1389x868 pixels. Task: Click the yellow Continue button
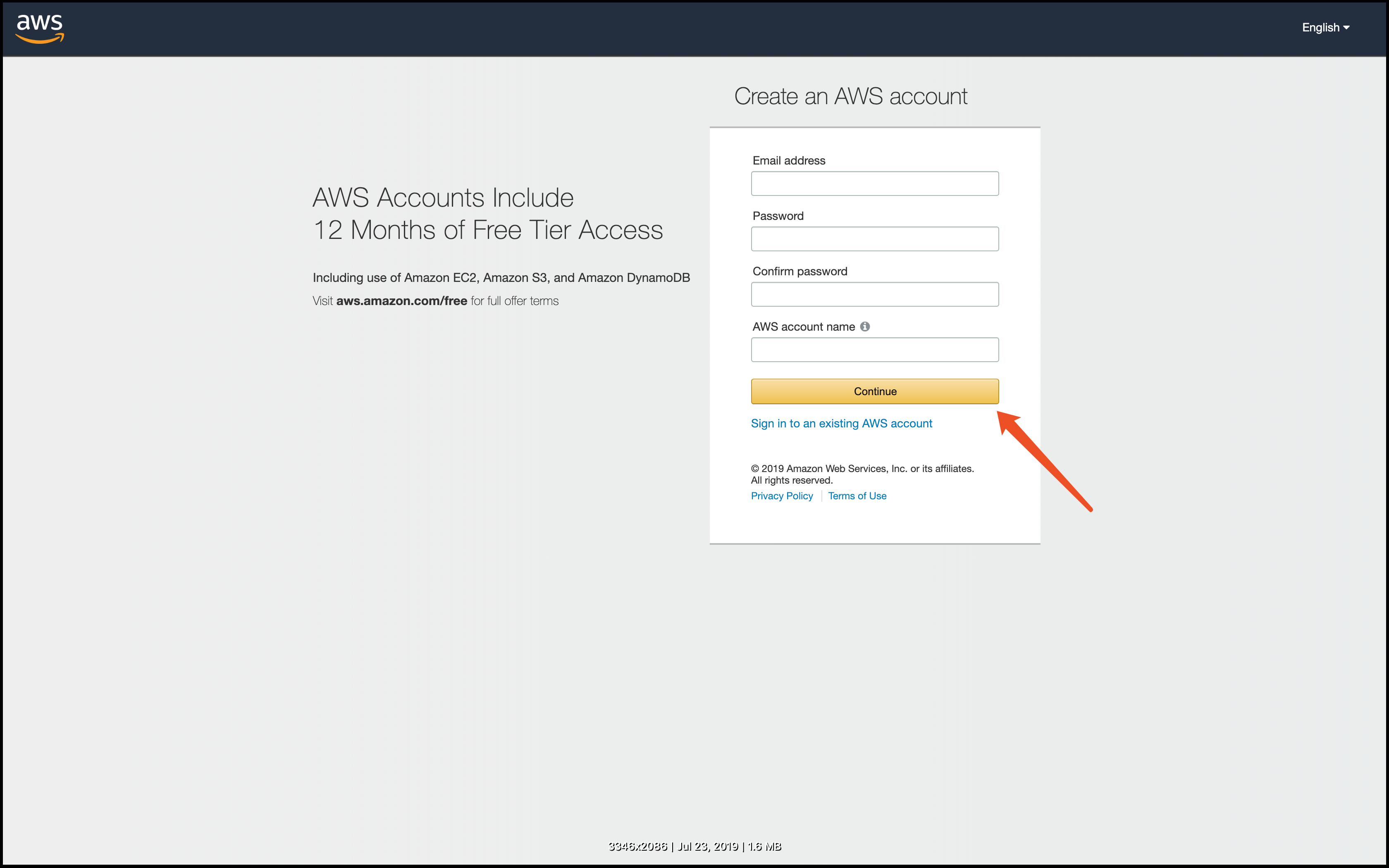(874, 391)
